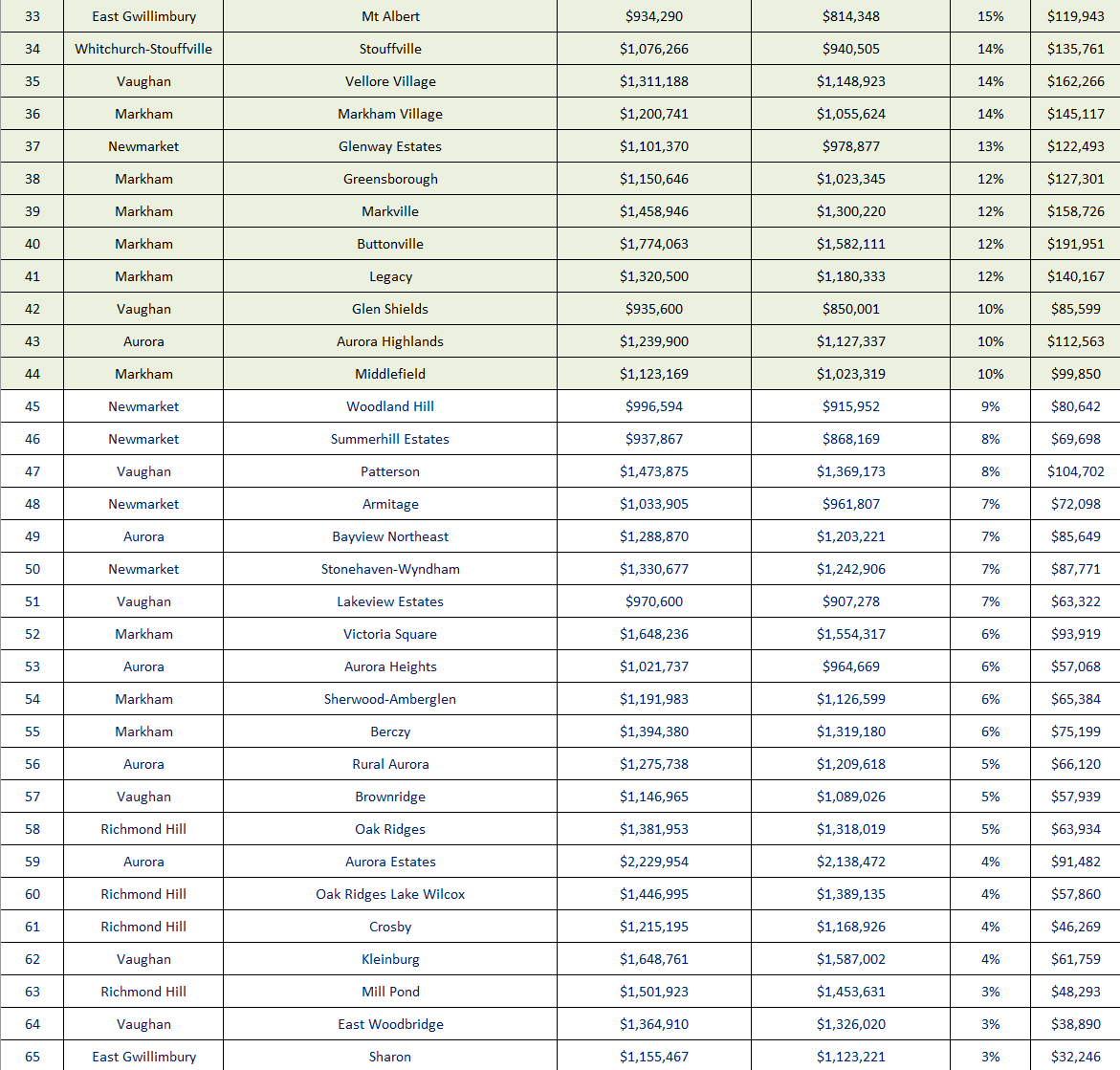Select the East Woodbridge cell
The width and height of the screenshot is (1120, 1070).
coord(390,1023)
